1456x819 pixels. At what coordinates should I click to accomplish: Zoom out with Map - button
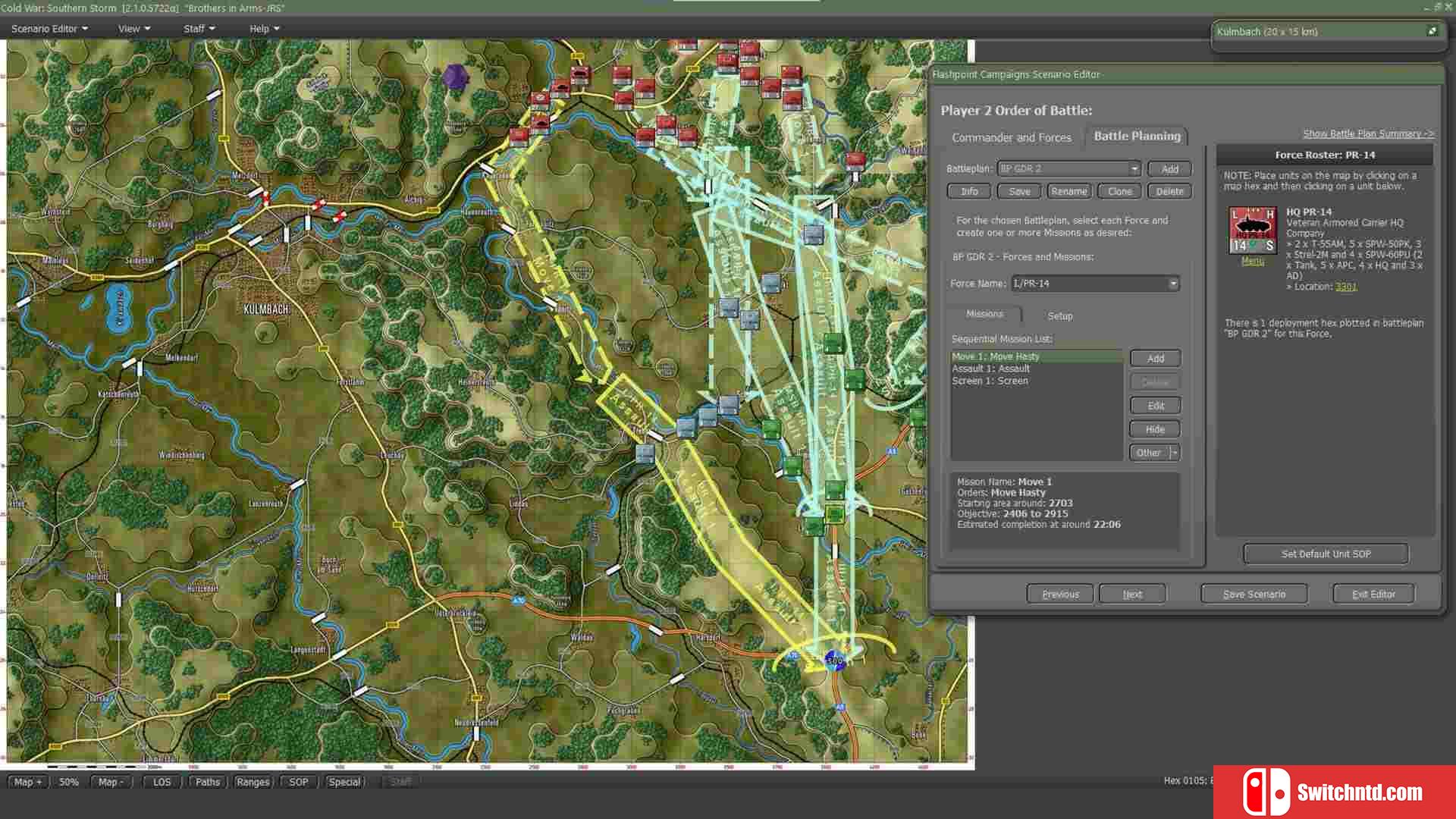tap(111, 782)
